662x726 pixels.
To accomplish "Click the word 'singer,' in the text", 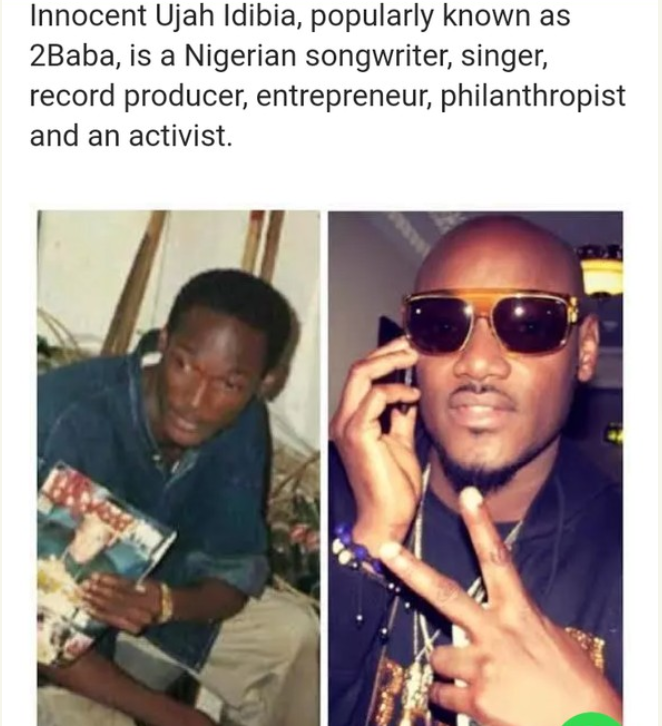I will 505,56.
